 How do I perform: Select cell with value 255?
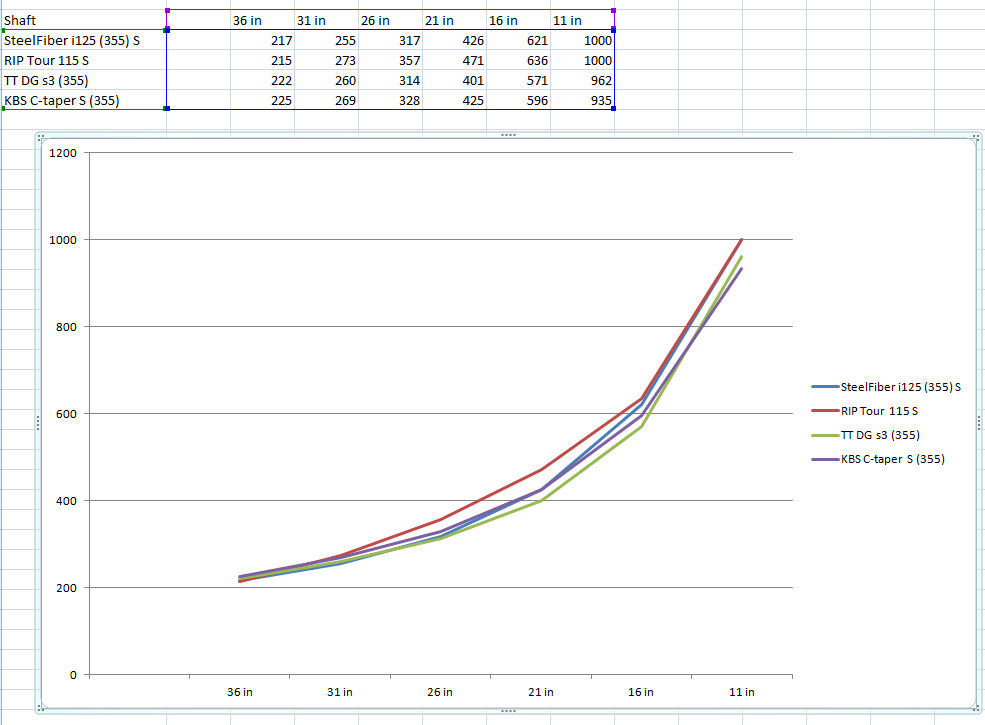click(x=327, y=40)
